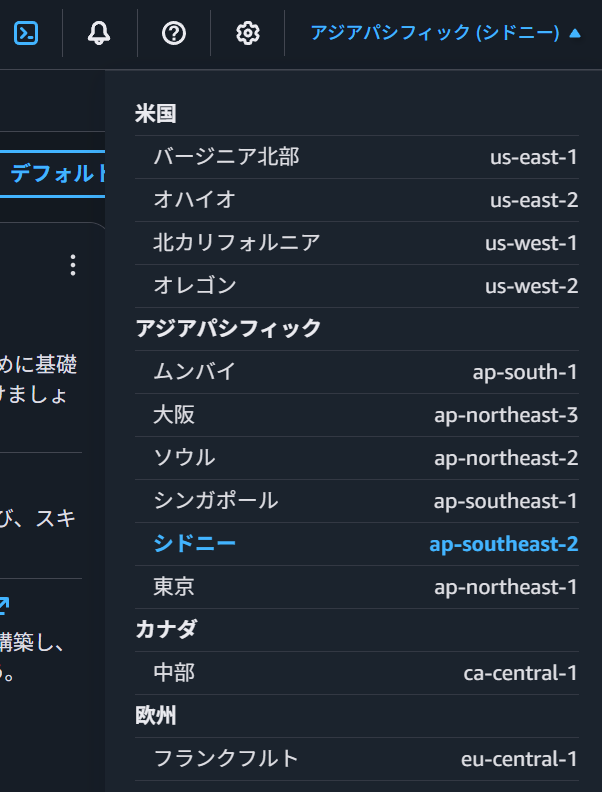This screenshot has height=792, width=602.
Task: Switch to 東京 ap-northeast-1 region
Action: point(356,587)
